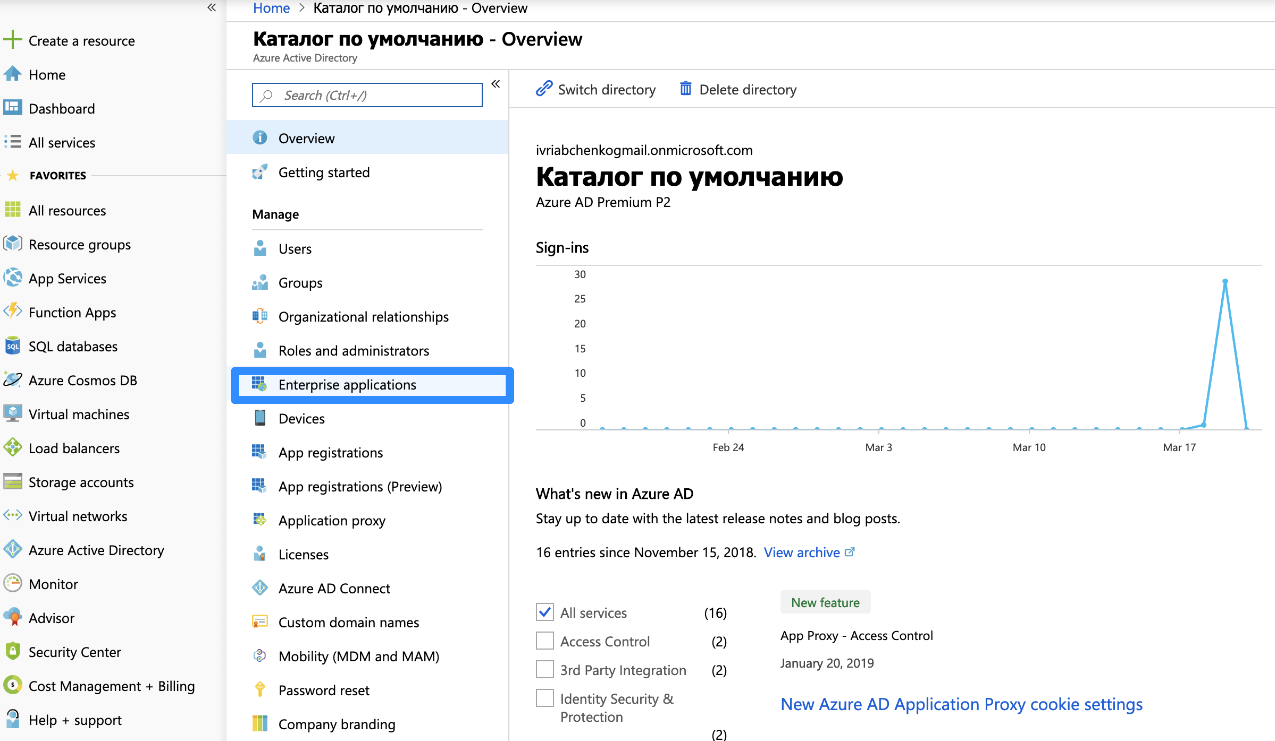Collapse the main left sidebar chevron
The width and height of the screenshot is (1275, 741).
211,7
